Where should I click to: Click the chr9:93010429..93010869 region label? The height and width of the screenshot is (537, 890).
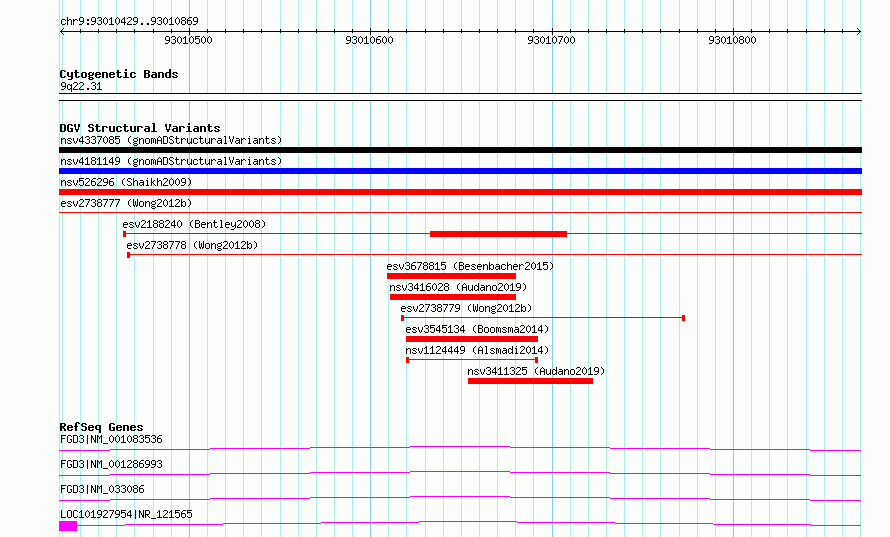pos(129,22)
